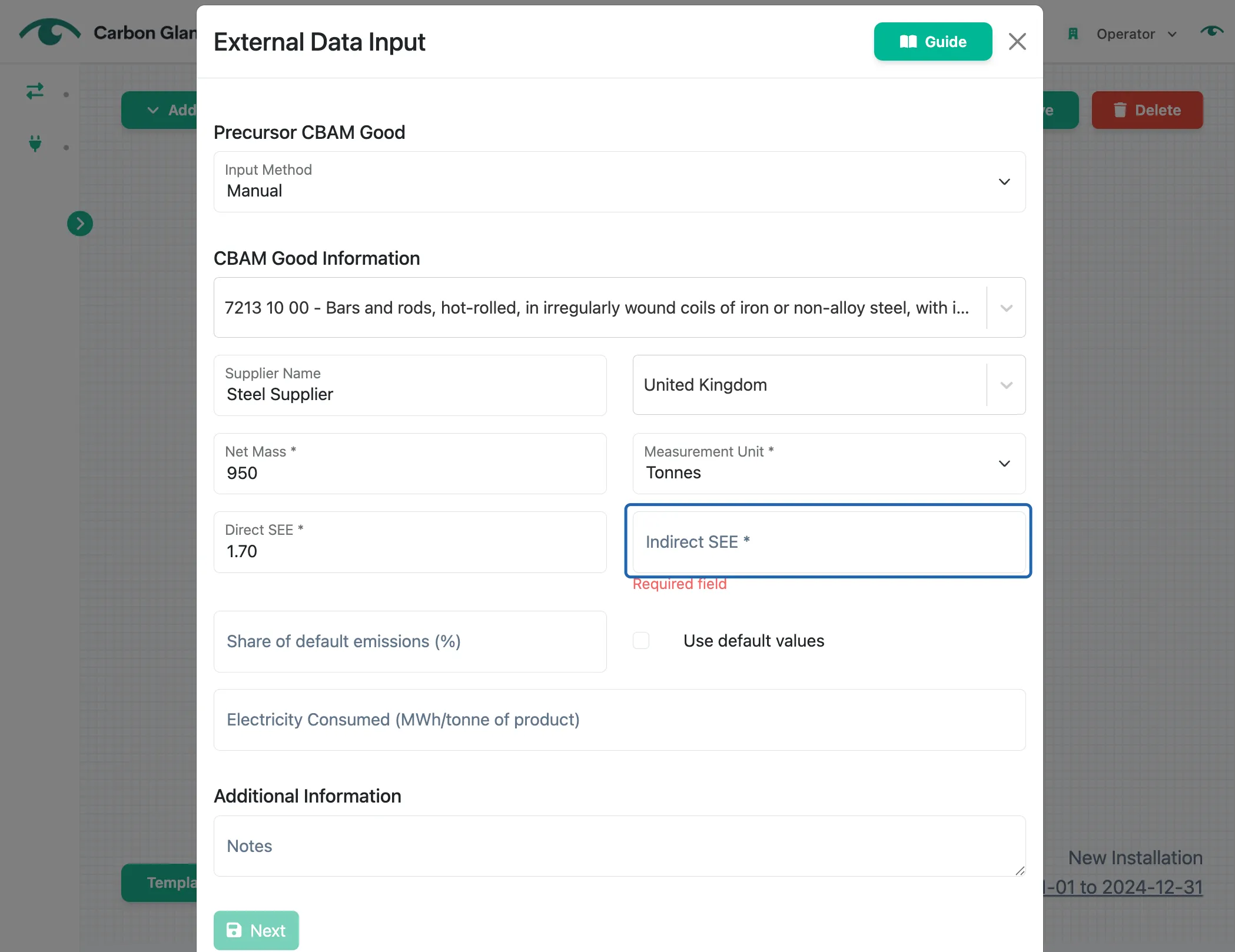1235x952 pixels.
Task: Click the Next save button
Action: [x=256, y=930]
